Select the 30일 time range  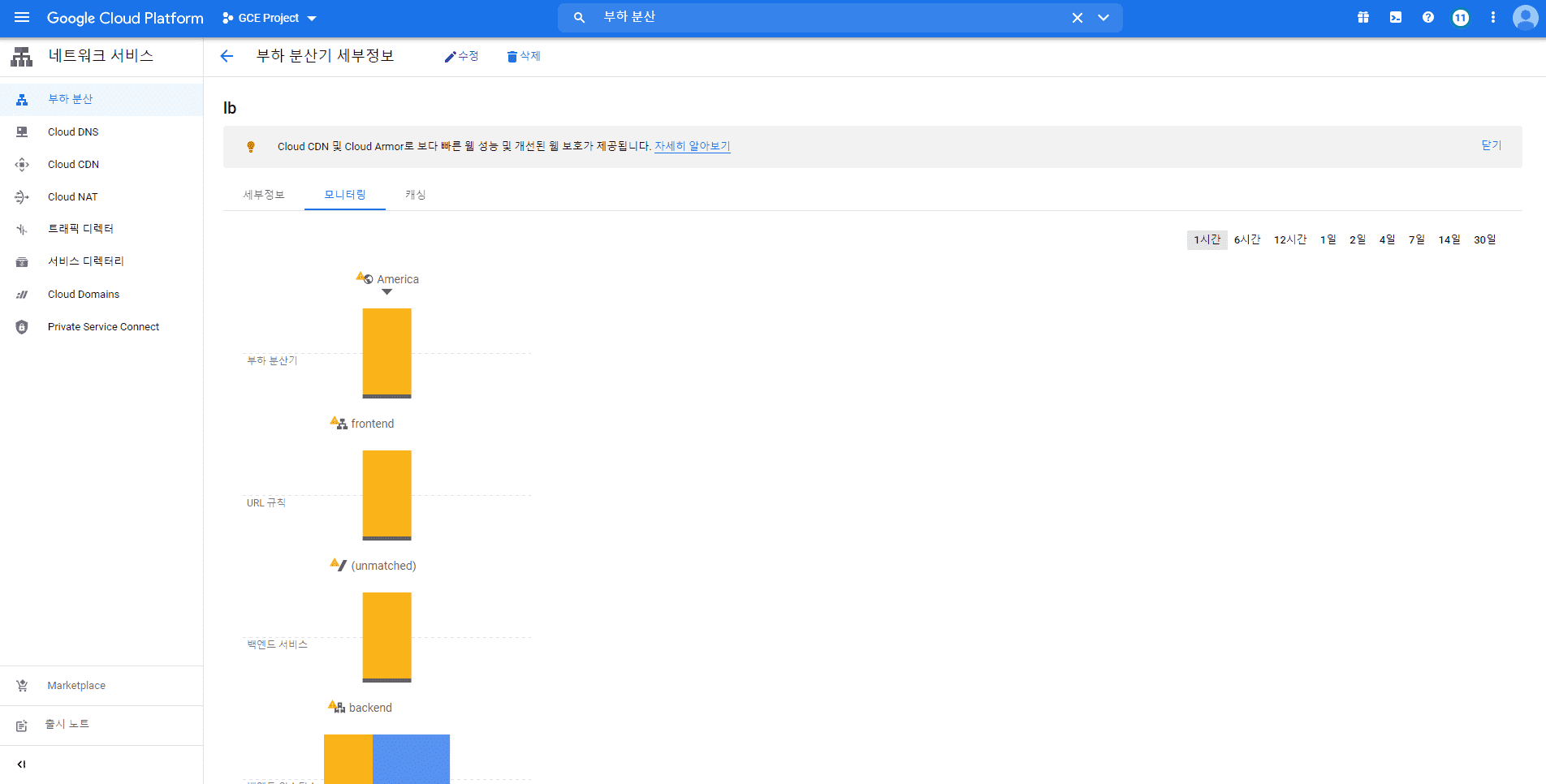(1485, 239)
